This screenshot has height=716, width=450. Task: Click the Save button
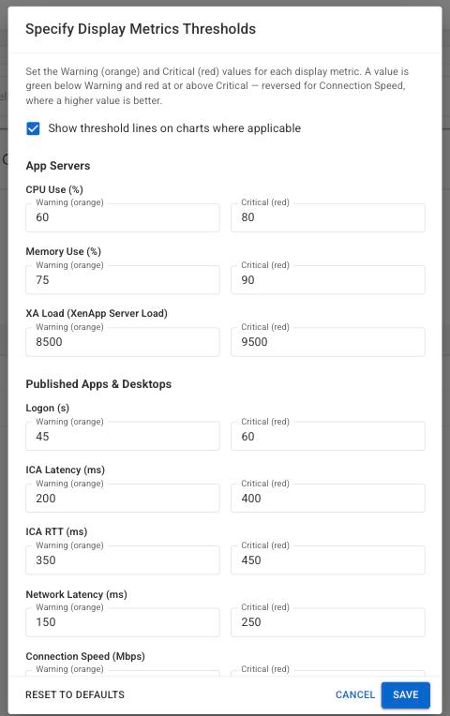click(405, 695)
